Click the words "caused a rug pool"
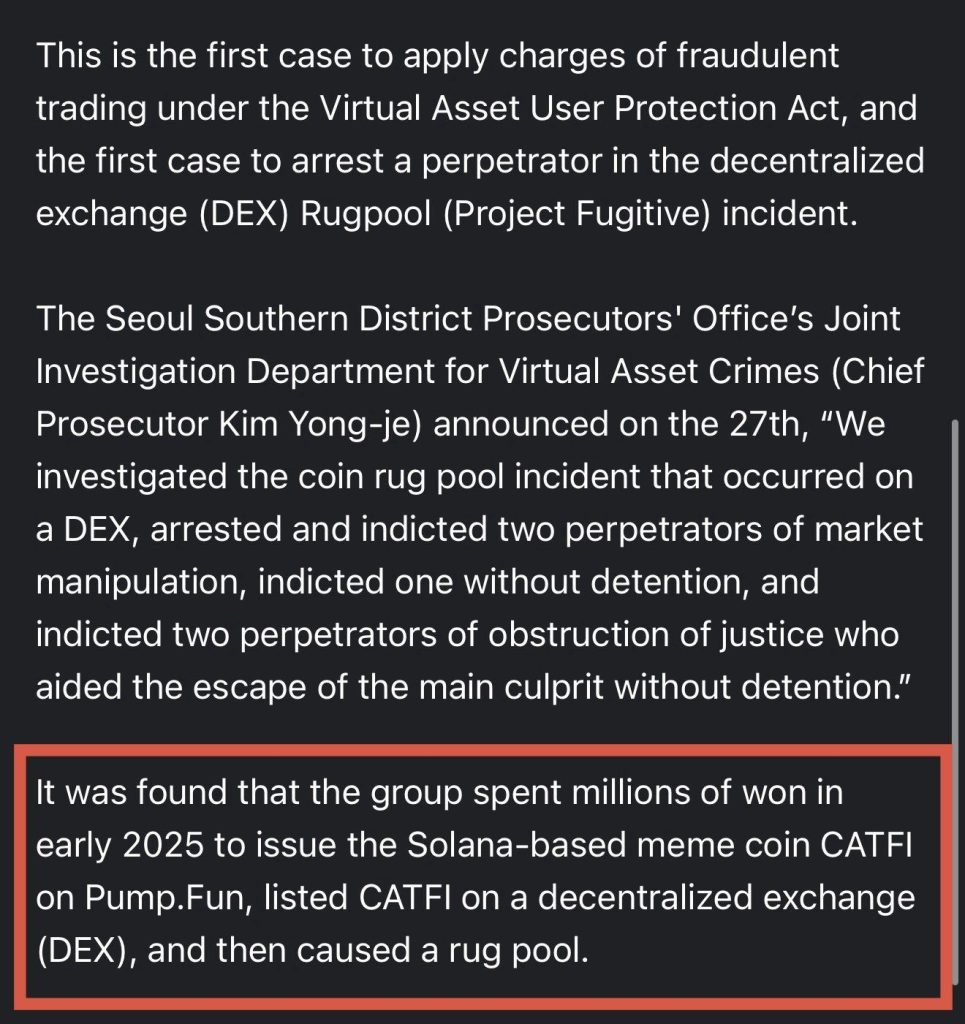This screenshot has height=1024, width=965. tap(443, 950)
